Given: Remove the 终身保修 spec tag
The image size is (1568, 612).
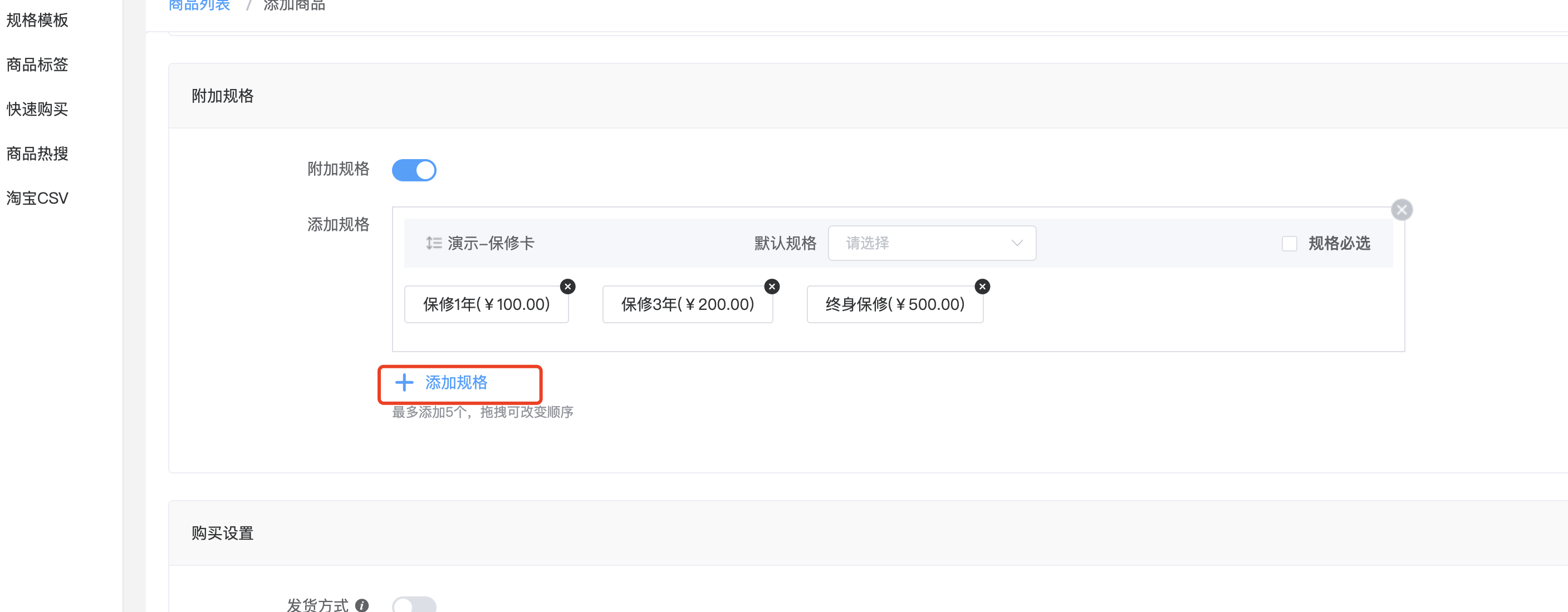Looking at the screenshot, I should tap(982, 287).
